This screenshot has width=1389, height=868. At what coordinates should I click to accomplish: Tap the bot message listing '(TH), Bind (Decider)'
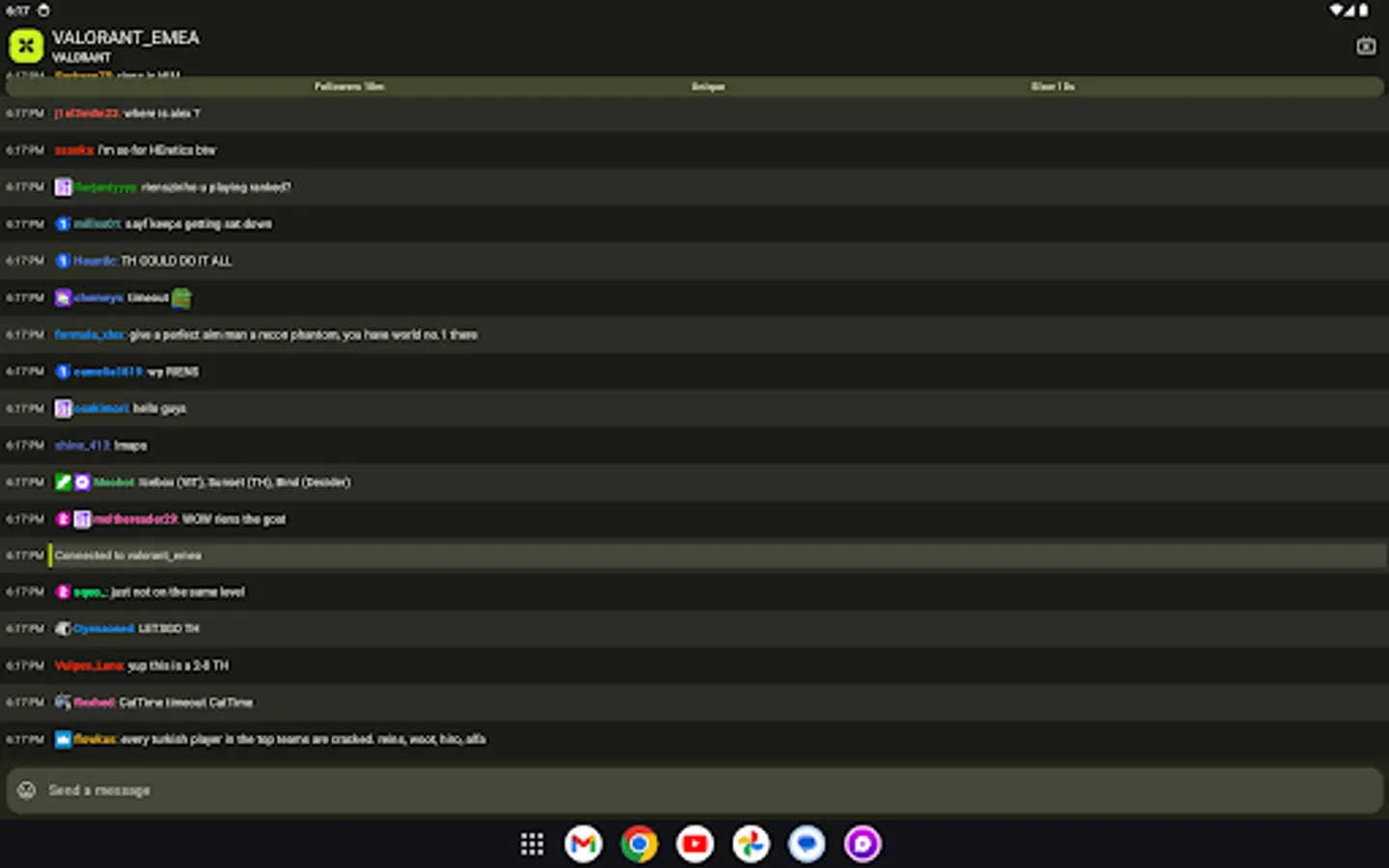click(x=245, y=482)
